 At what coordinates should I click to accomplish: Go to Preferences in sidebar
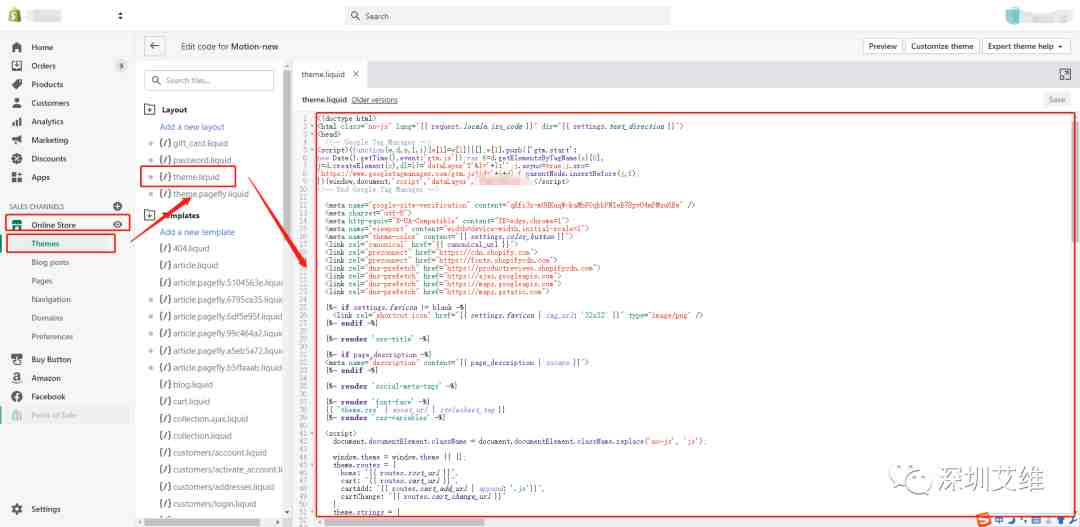(x=52, y=337)
